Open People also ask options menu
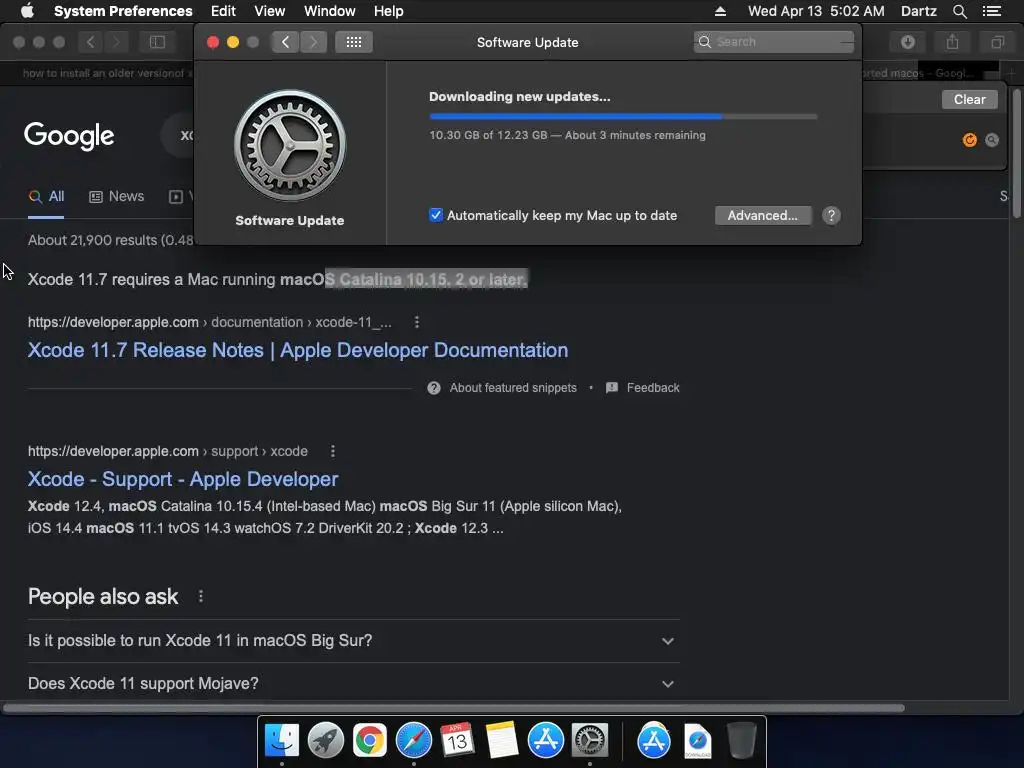The width and height of the screenshot is (1024, 768). click(200, 596)
